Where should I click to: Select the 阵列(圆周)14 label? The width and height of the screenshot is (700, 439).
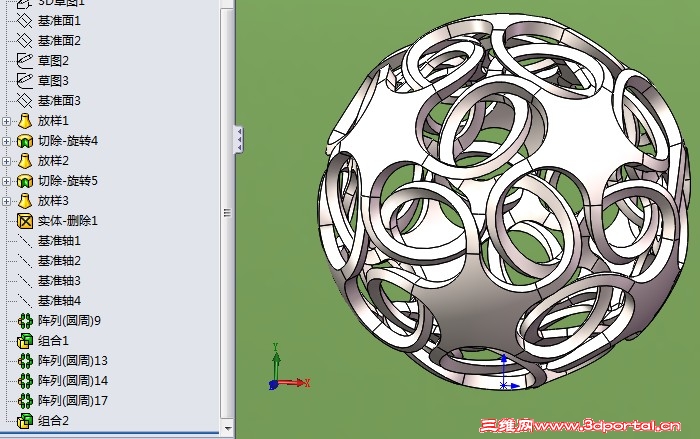tap(73, 380)
